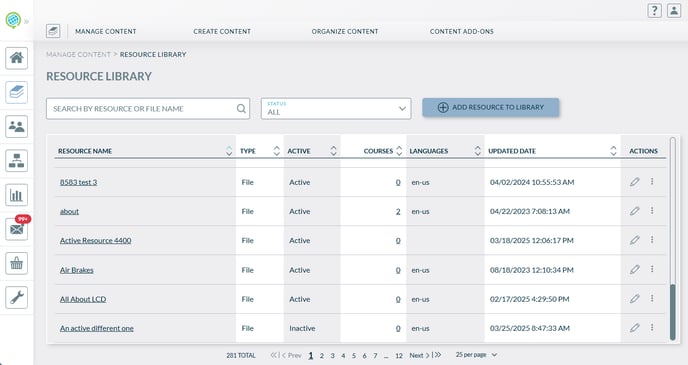Viewport: 688px width, 365px height.
Task: Edit An active different one using the pencil icon
Action: [x=634, y=328]
